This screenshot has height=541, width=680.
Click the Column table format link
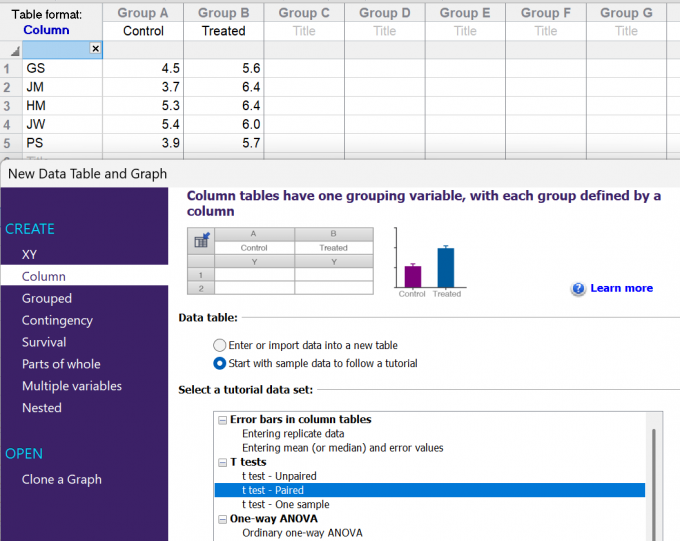click(x=46, y=30)
